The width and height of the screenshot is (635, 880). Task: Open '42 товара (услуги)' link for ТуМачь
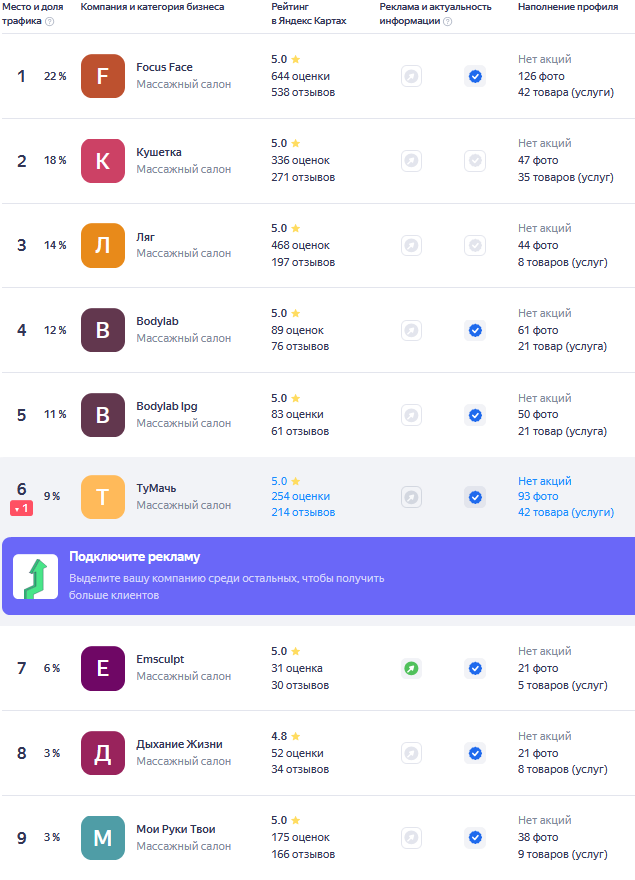[566, 512]
